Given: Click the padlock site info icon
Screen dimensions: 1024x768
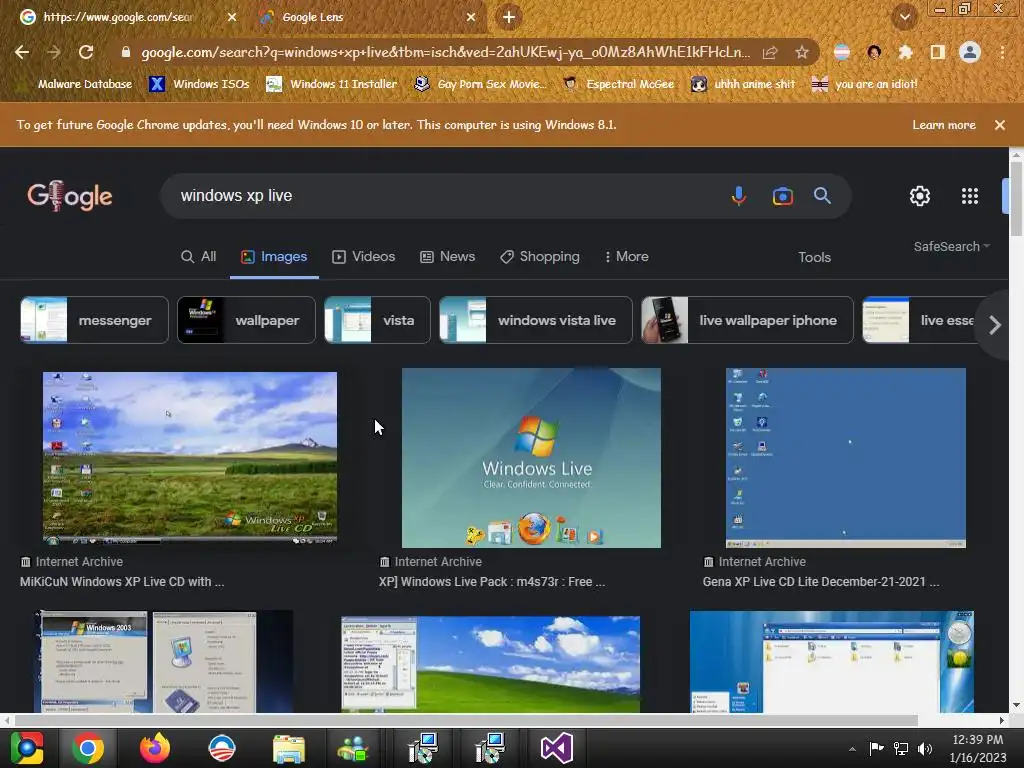Looking at the screenshot, I should 126,52.
